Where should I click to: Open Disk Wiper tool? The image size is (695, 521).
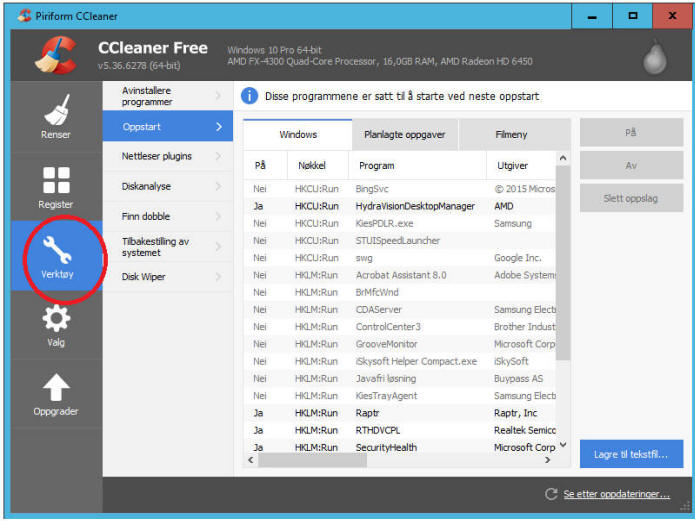(x=168, y=277)
